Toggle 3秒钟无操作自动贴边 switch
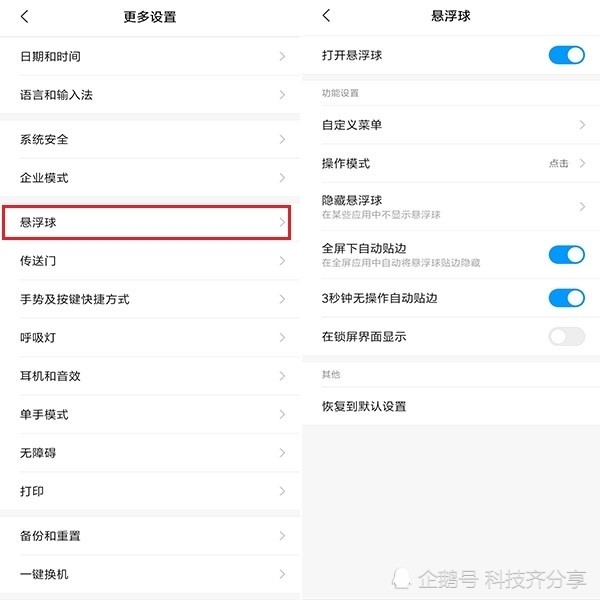The height and width of the screenshot is (600, 600). click(566, 298)
